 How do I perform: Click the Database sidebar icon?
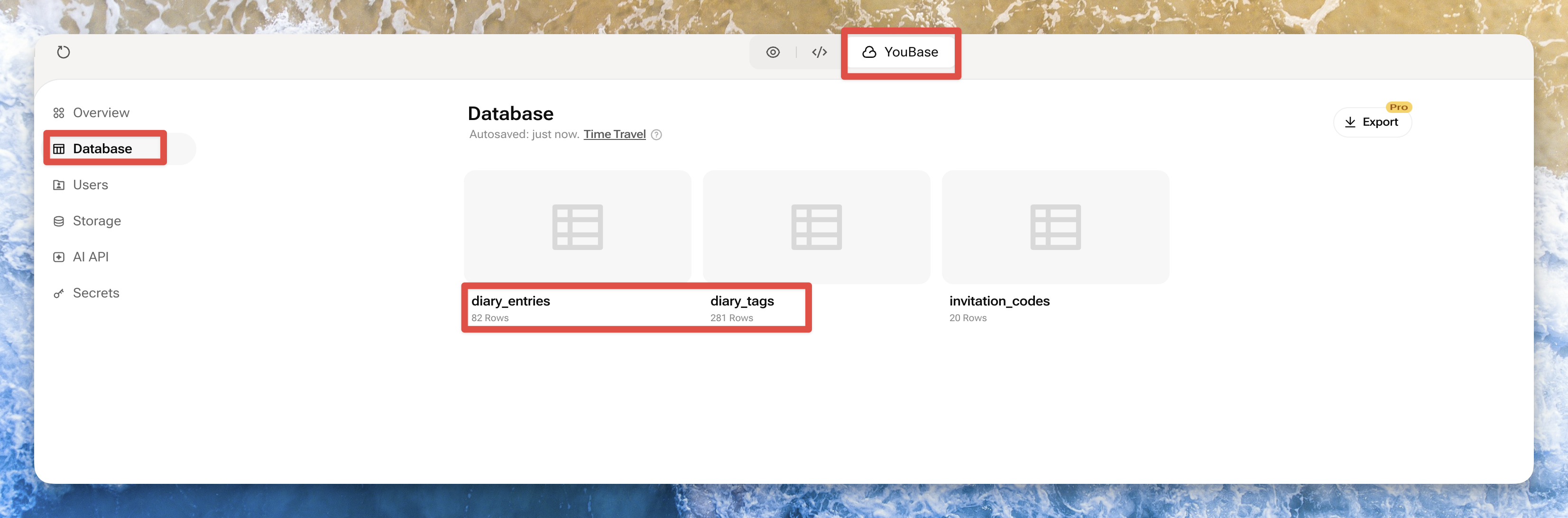(59, 149)
